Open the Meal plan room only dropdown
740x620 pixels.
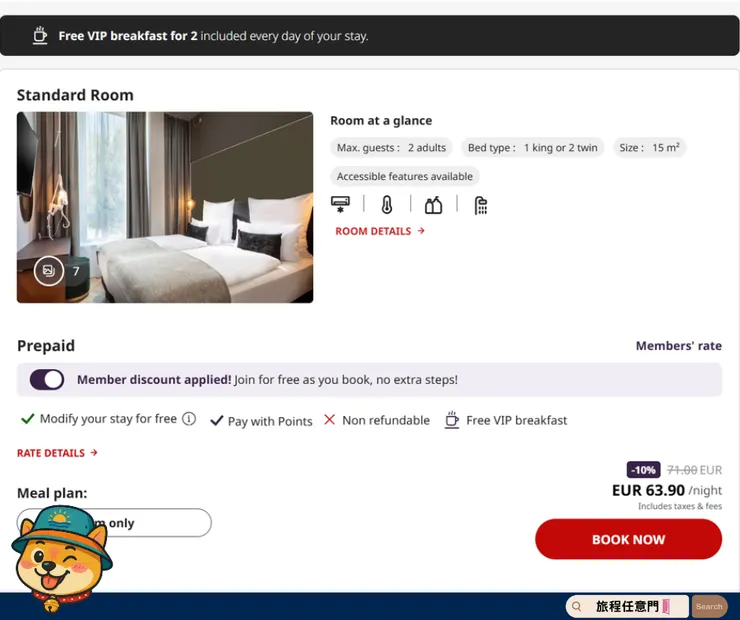(x=114, y=522)
